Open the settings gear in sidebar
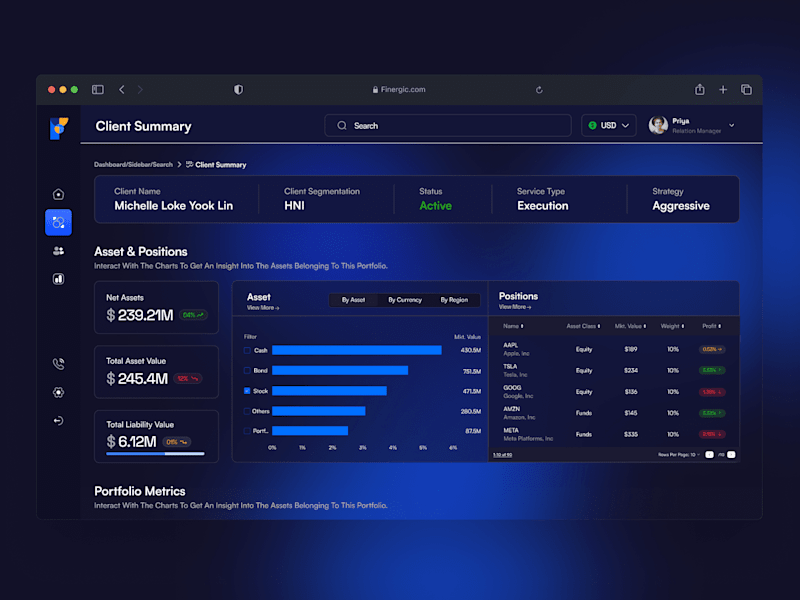800x600 pixels. tap(58, 392)
